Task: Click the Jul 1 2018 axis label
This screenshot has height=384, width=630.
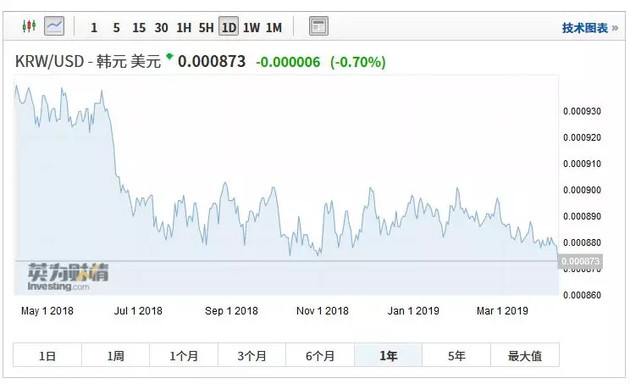Action: point(138,310)
